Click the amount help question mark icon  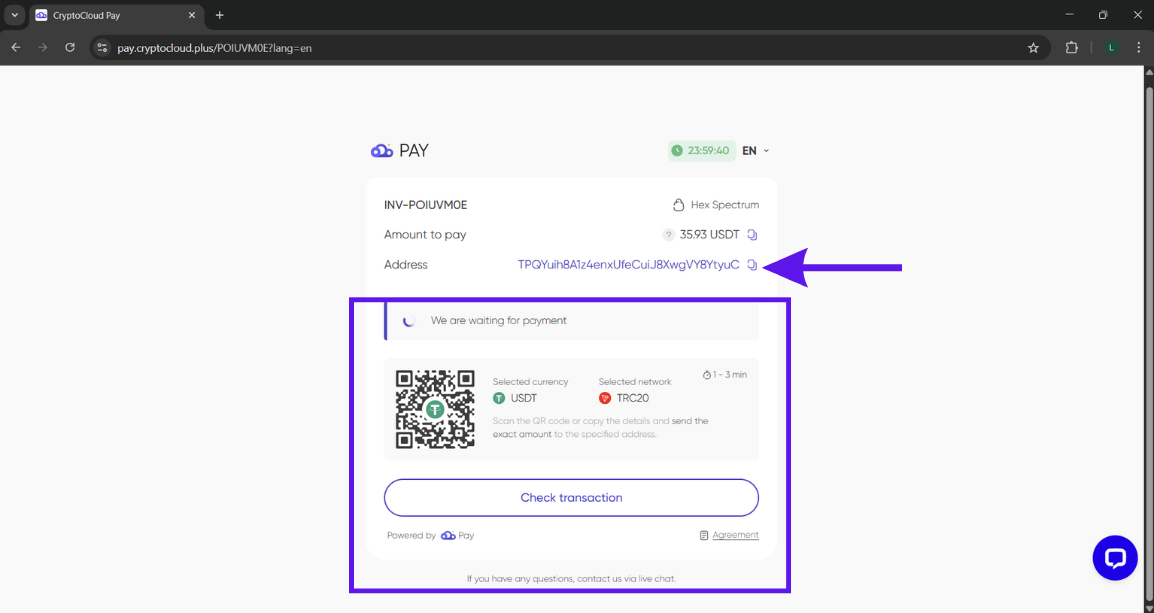668,235
